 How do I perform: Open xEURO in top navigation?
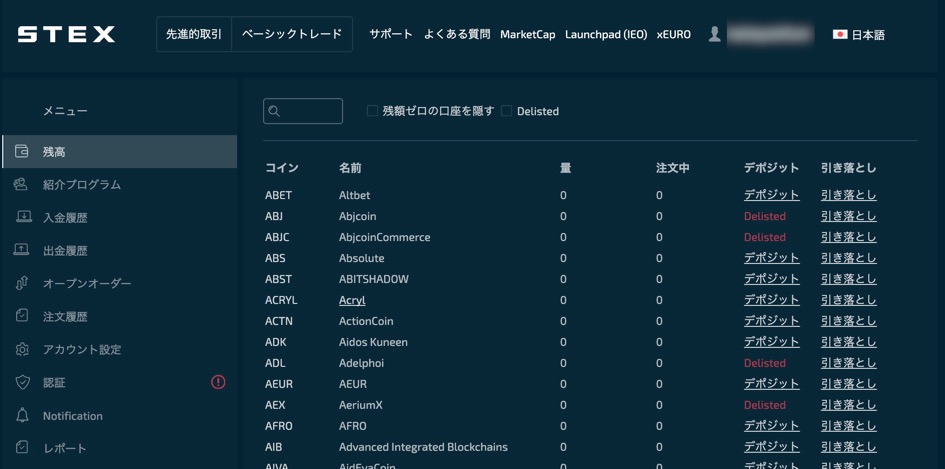click(x=674, y=34)
